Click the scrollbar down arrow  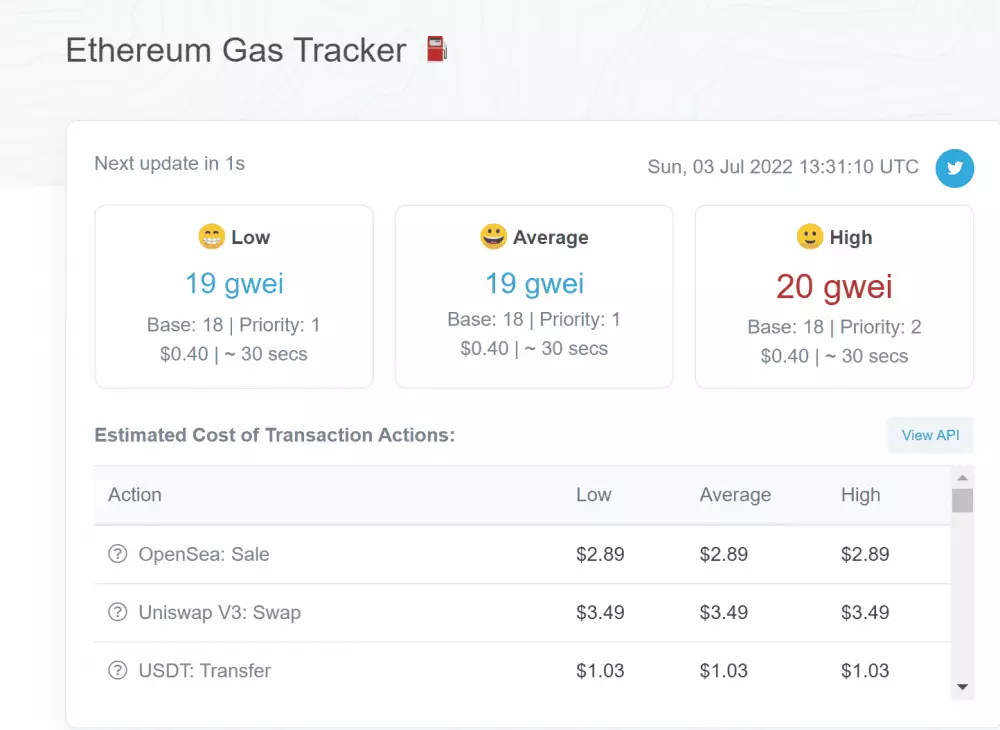(962, 687)
